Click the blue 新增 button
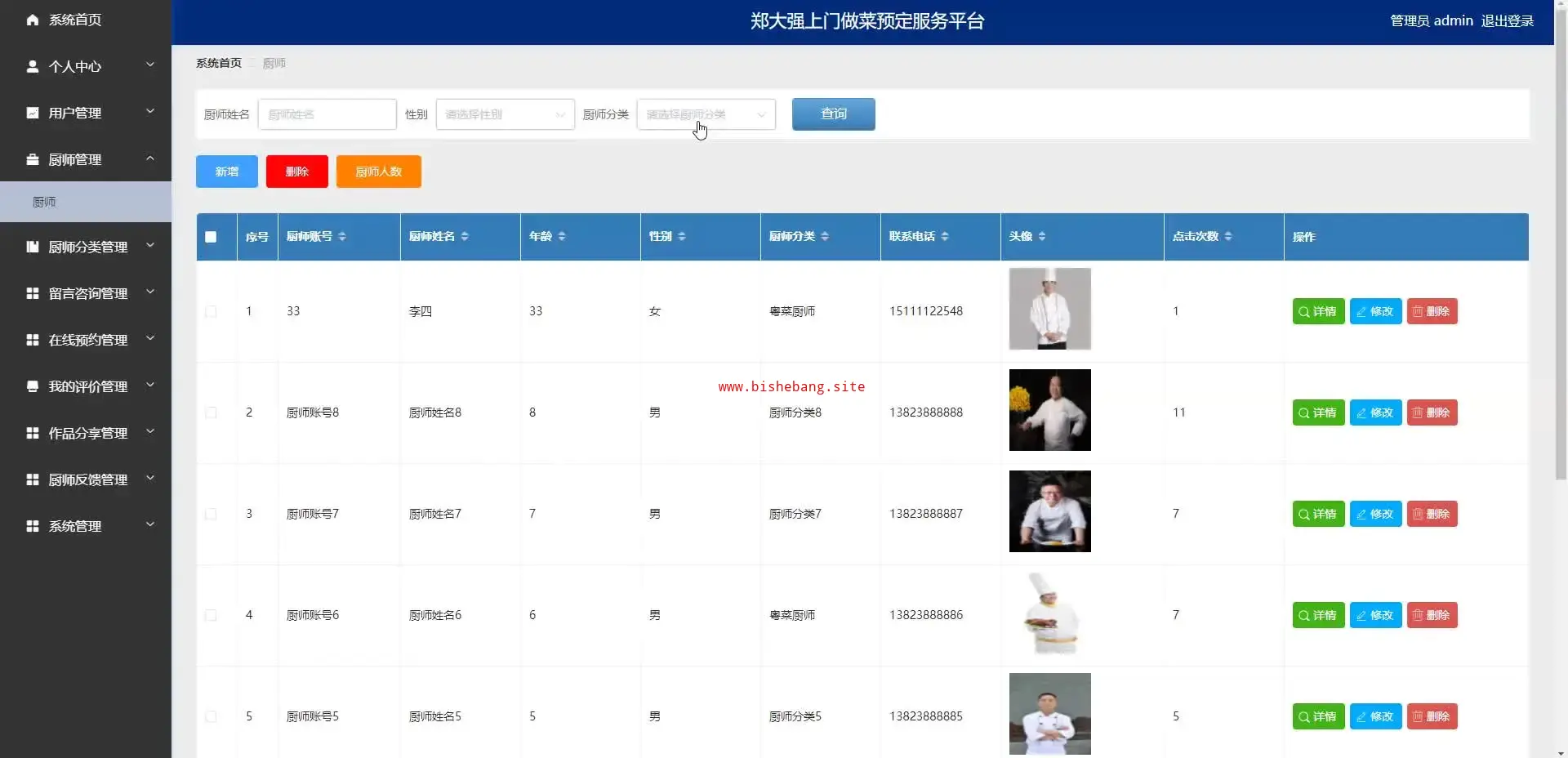The image size is (1568, 758). (x=227, y=172)
